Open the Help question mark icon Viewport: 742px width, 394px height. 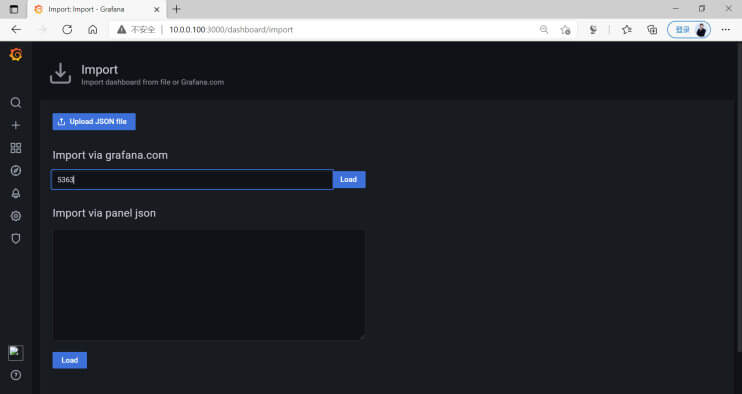pyautogui.click(x=16, y=375)
